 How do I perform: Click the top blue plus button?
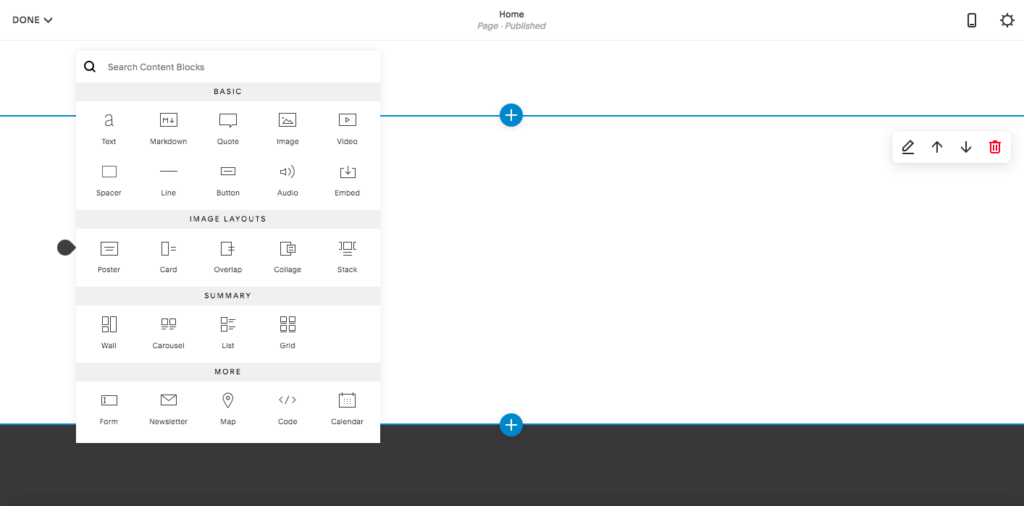point(511,115)
